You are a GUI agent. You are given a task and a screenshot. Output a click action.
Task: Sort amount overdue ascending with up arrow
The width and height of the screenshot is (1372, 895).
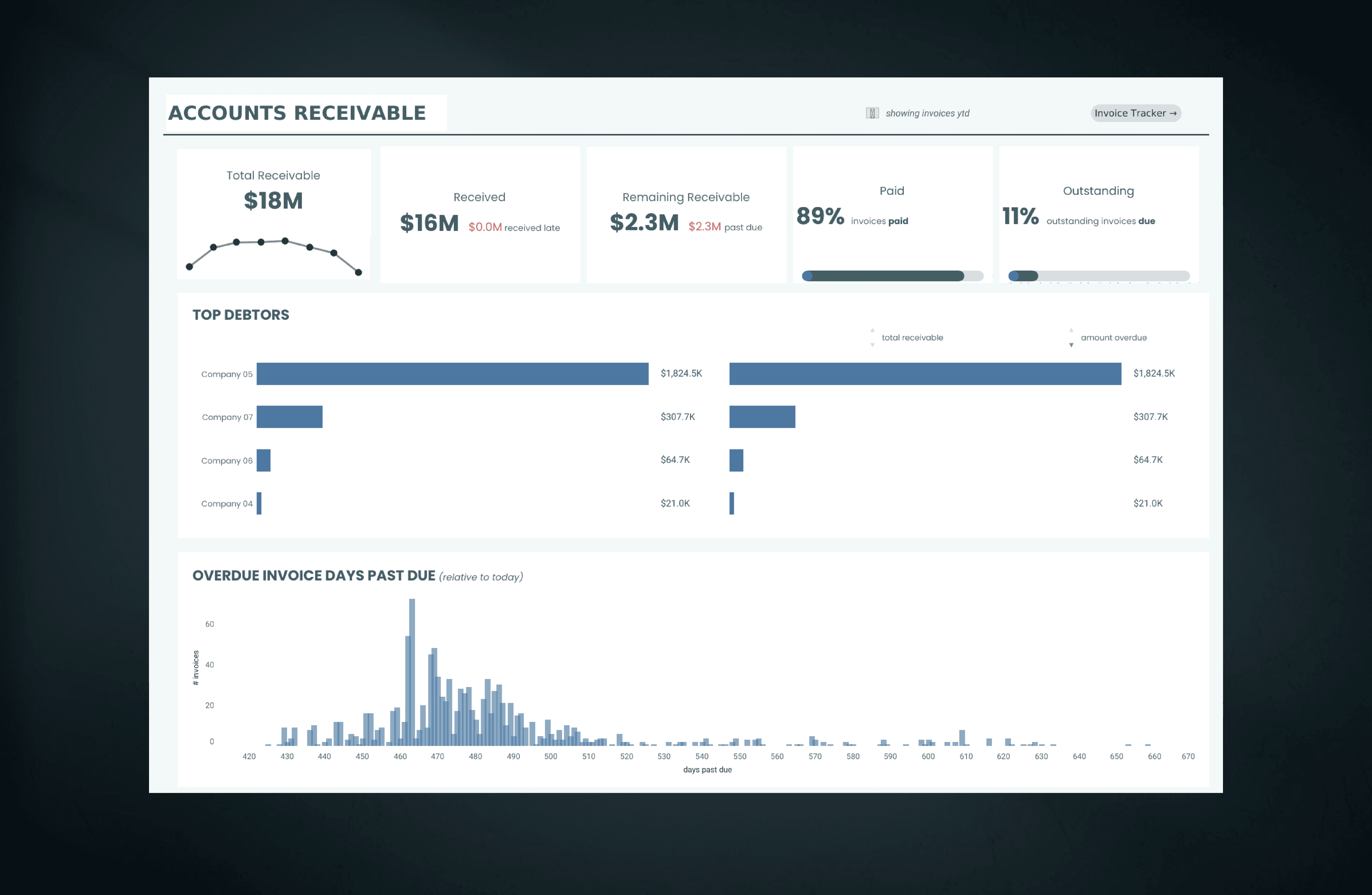tap(1071, 330)
